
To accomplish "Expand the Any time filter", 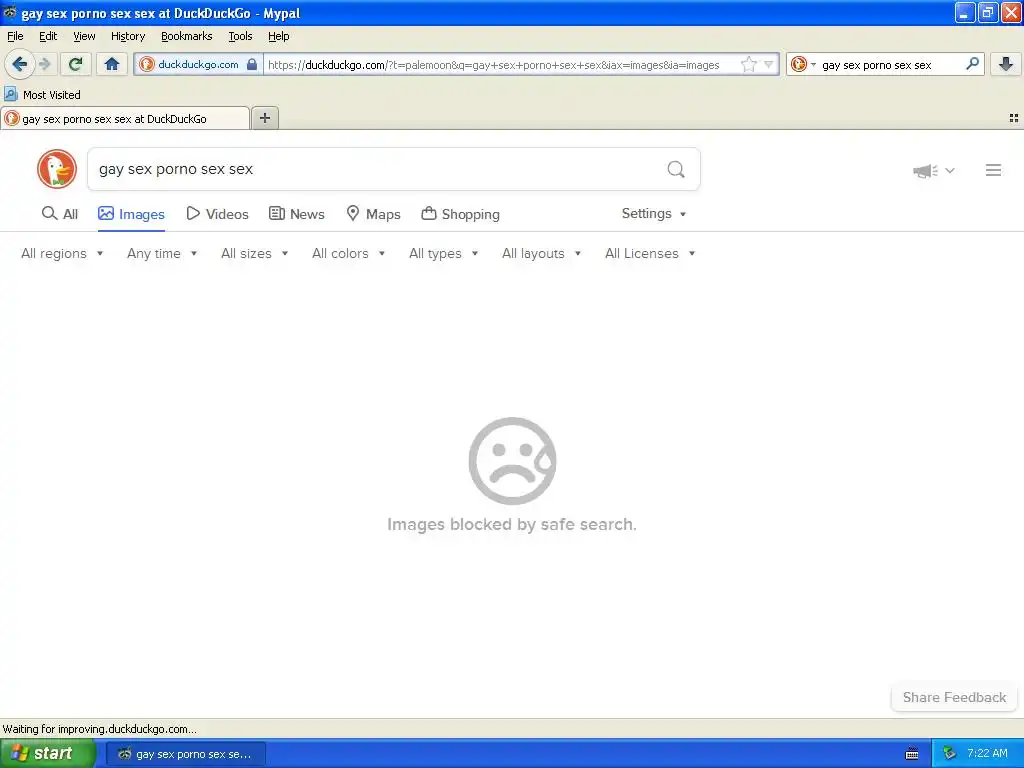I will tap(162, 253).
